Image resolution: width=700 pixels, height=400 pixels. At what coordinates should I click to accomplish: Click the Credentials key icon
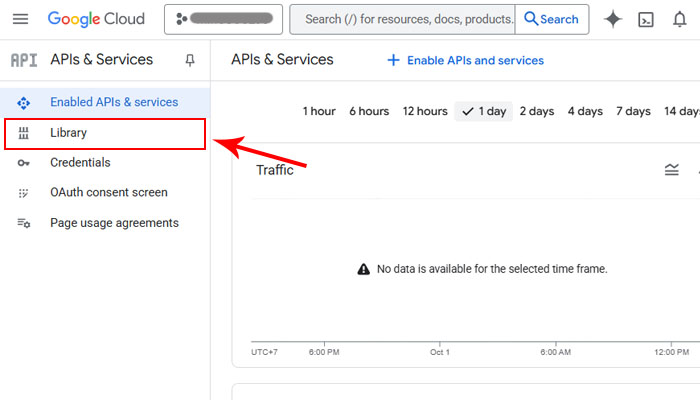pos(24,163)
